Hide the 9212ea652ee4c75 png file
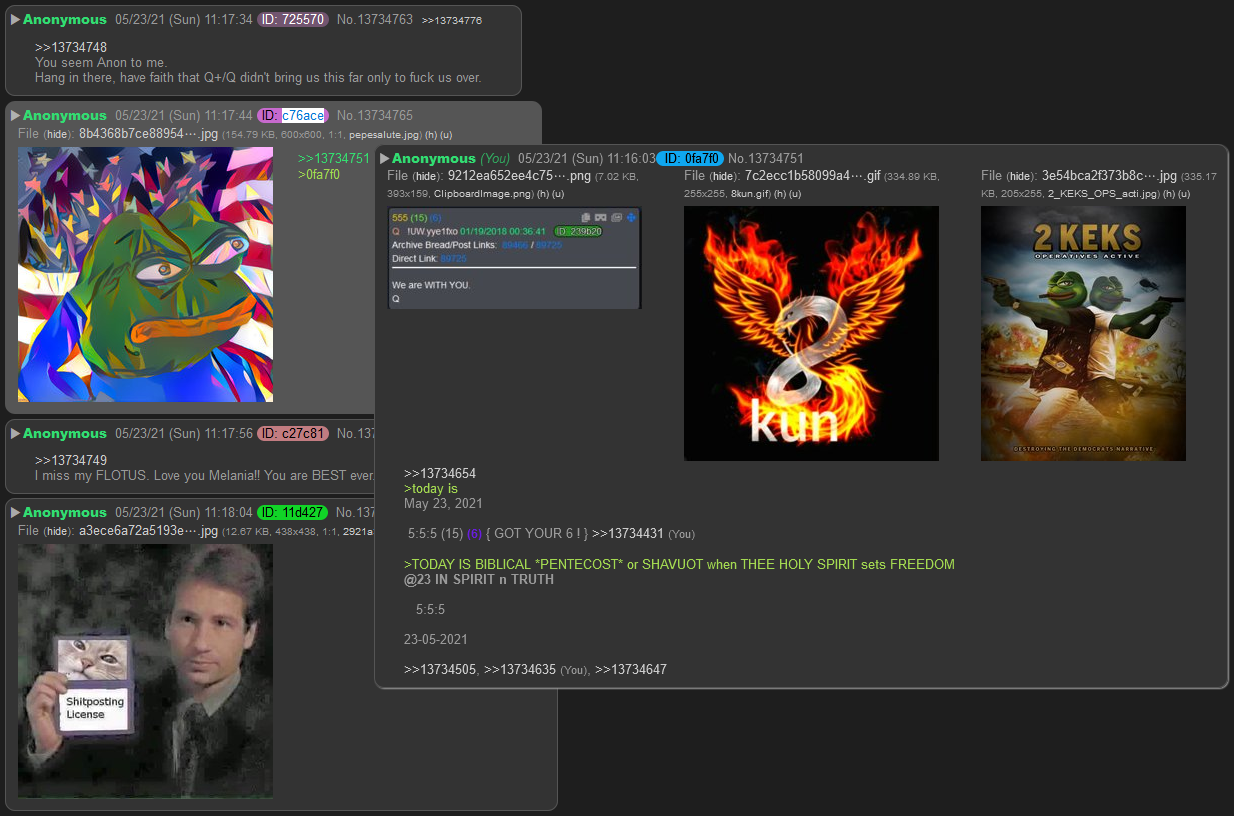The width and height of the screenshot is (1234, 816). click(428, 176)
